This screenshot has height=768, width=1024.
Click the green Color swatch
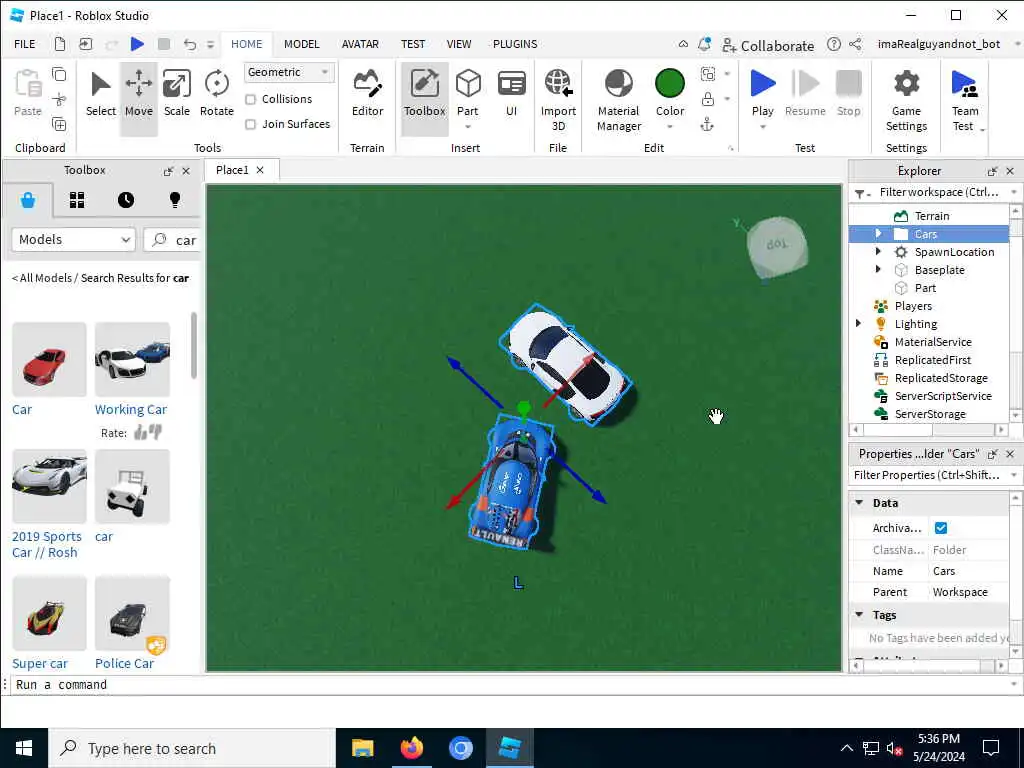669,84
